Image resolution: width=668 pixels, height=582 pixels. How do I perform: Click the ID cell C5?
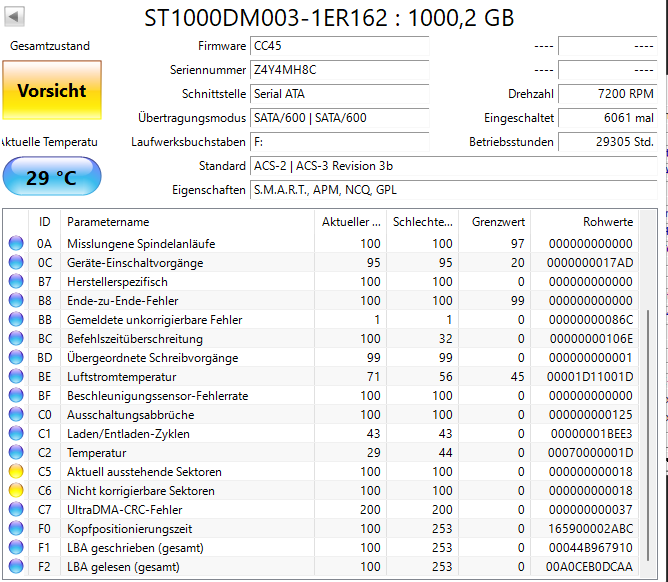(45, 471)
